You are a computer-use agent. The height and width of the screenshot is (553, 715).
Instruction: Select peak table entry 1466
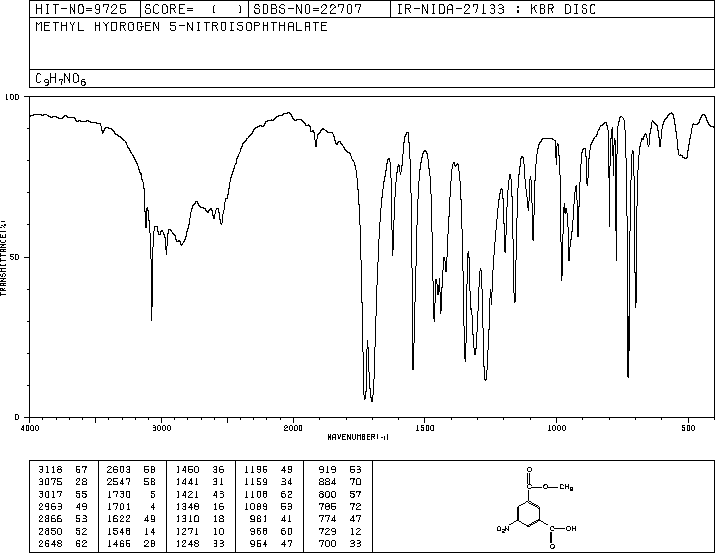click(x=131, y=544)
